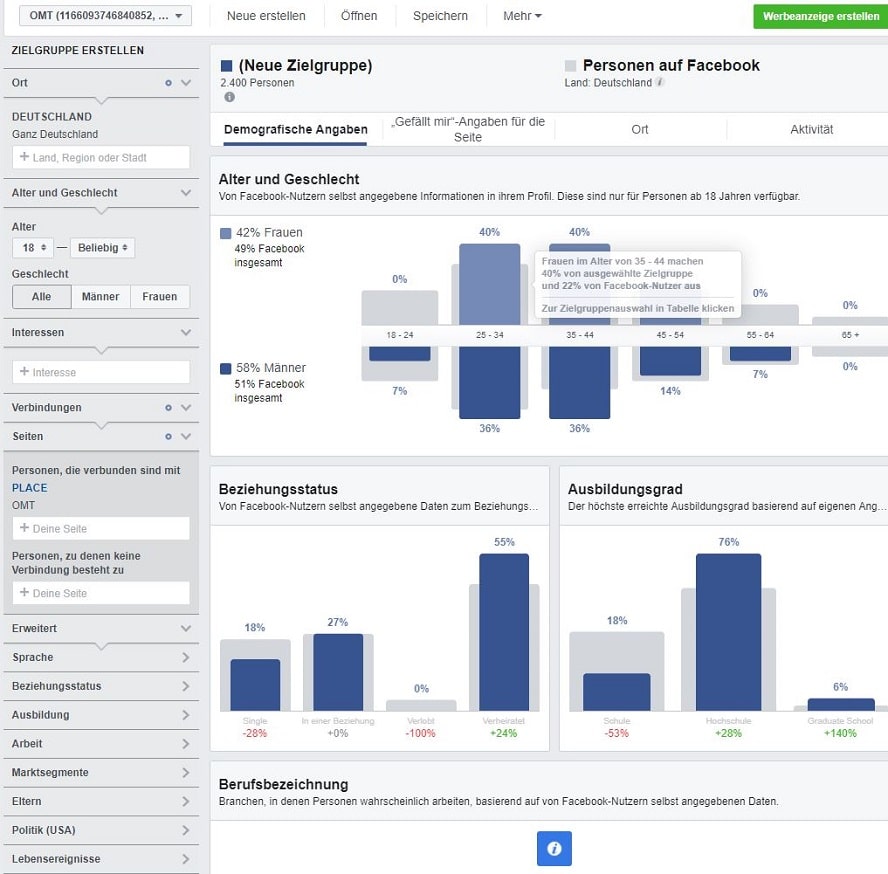Click the 25 - 34 women bar

(489, 284)
